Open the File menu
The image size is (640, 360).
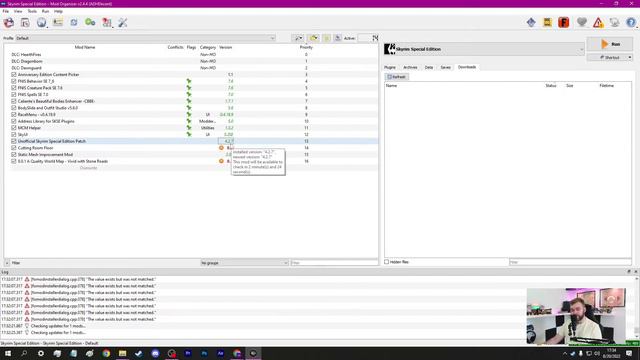tap(6, 11)
